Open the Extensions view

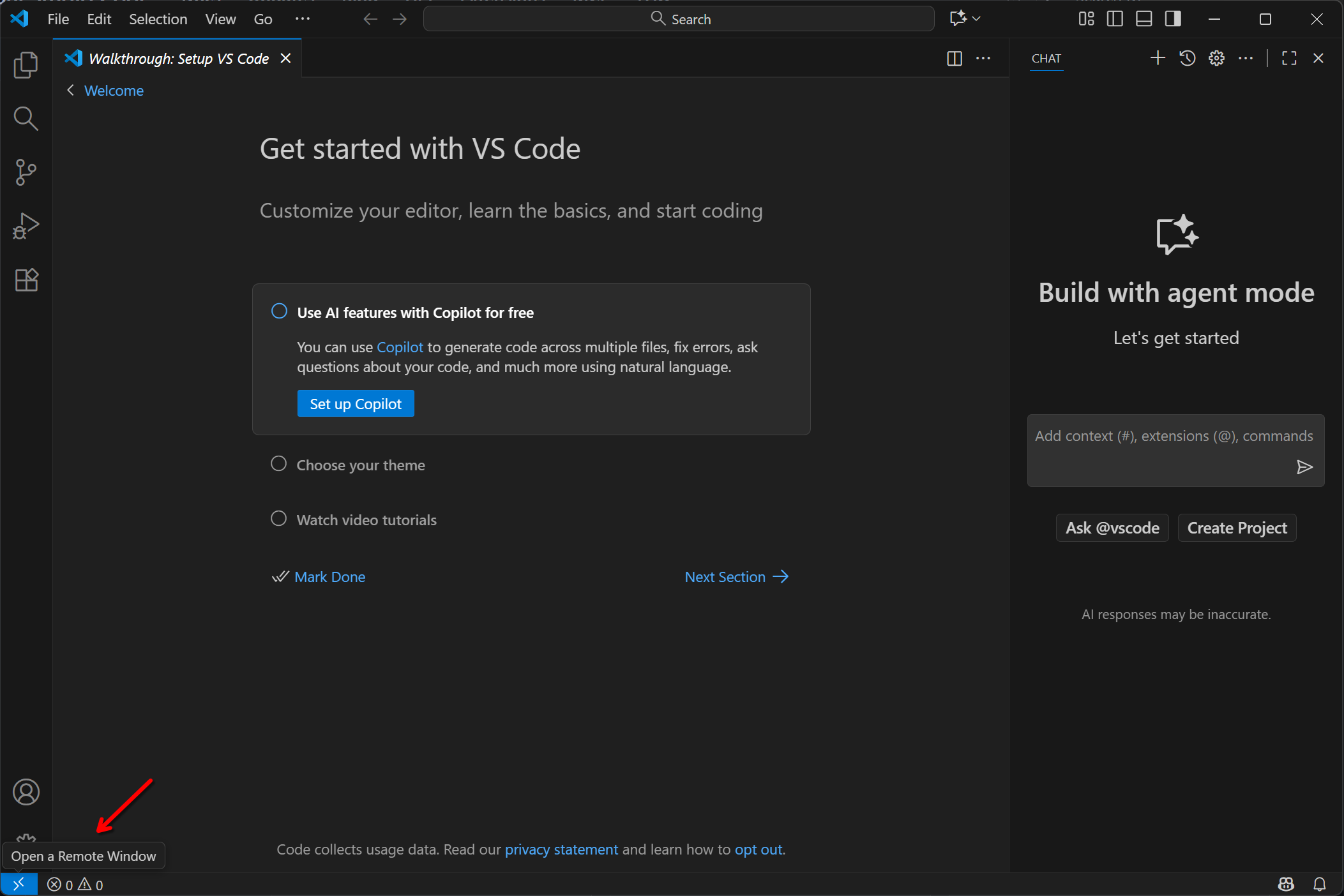click(x=26, y=280)
